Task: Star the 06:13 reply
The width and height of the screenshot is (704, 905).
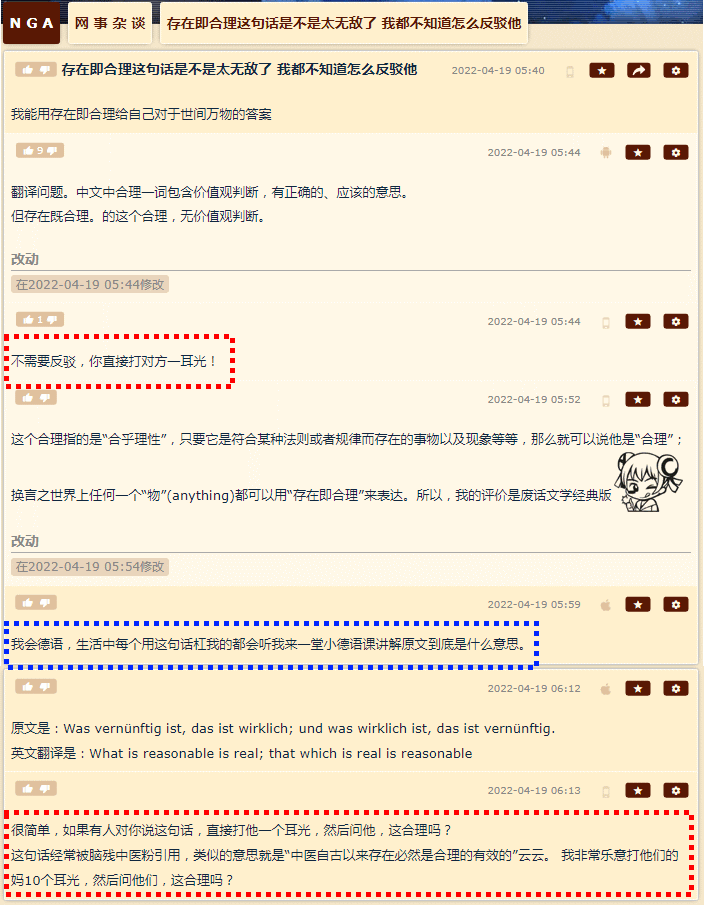Action: (638, 791)
